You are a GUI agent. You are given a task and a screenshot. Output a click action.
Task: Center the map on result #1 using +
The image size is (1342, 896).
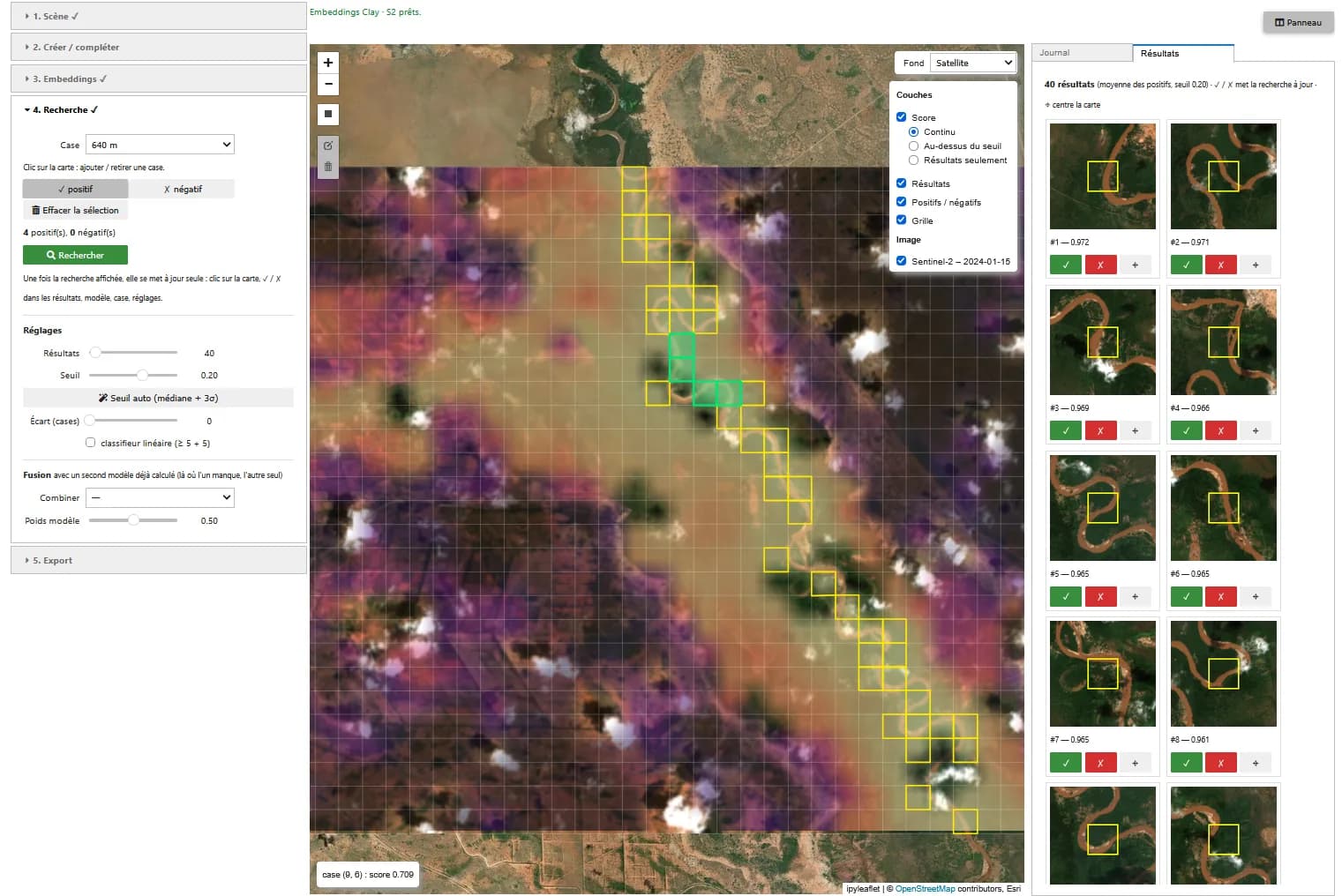(x=1135, y=265)
